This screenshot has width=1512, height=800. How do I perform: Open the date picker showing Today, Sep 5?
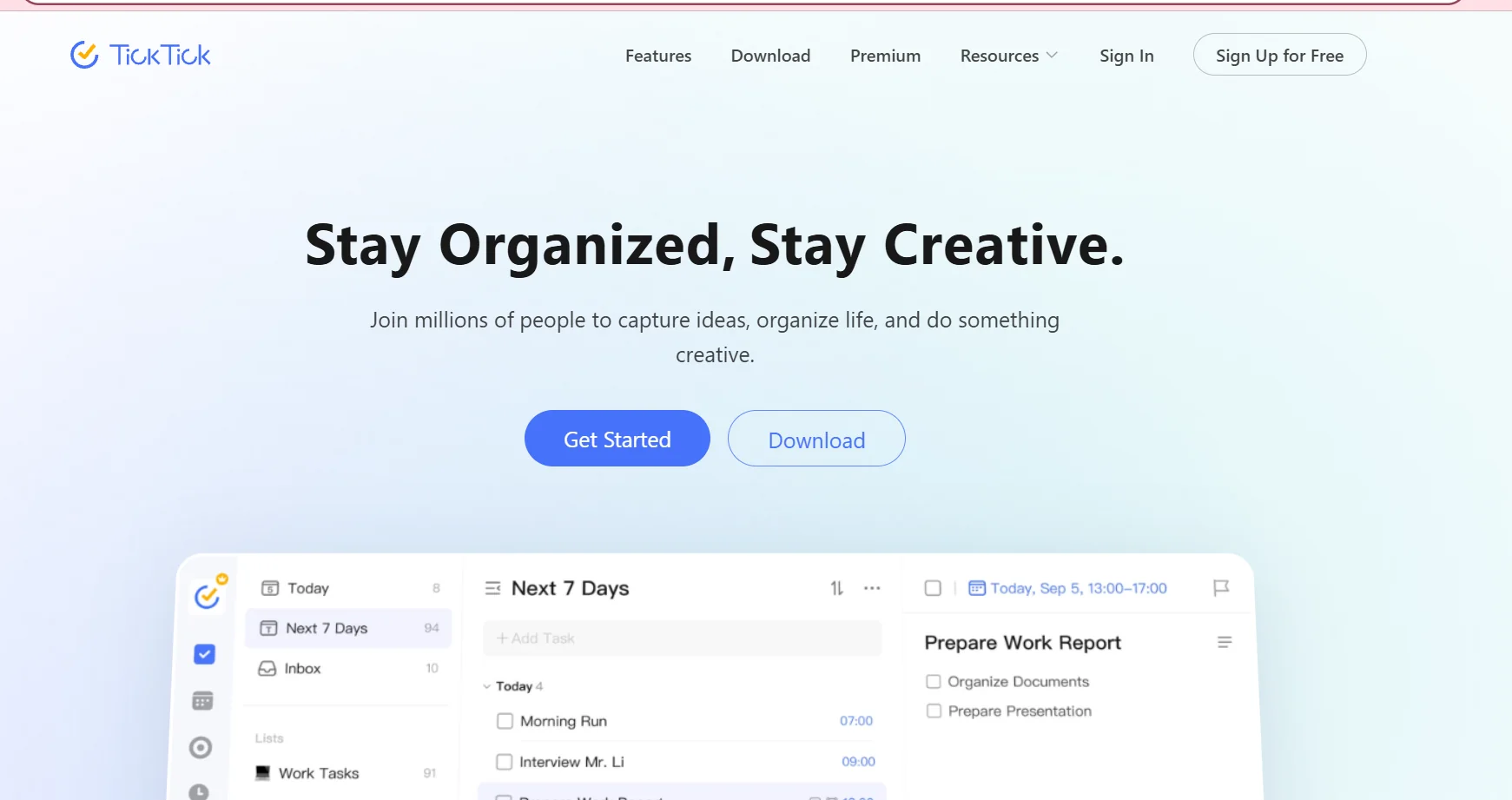click(1068, 588)
